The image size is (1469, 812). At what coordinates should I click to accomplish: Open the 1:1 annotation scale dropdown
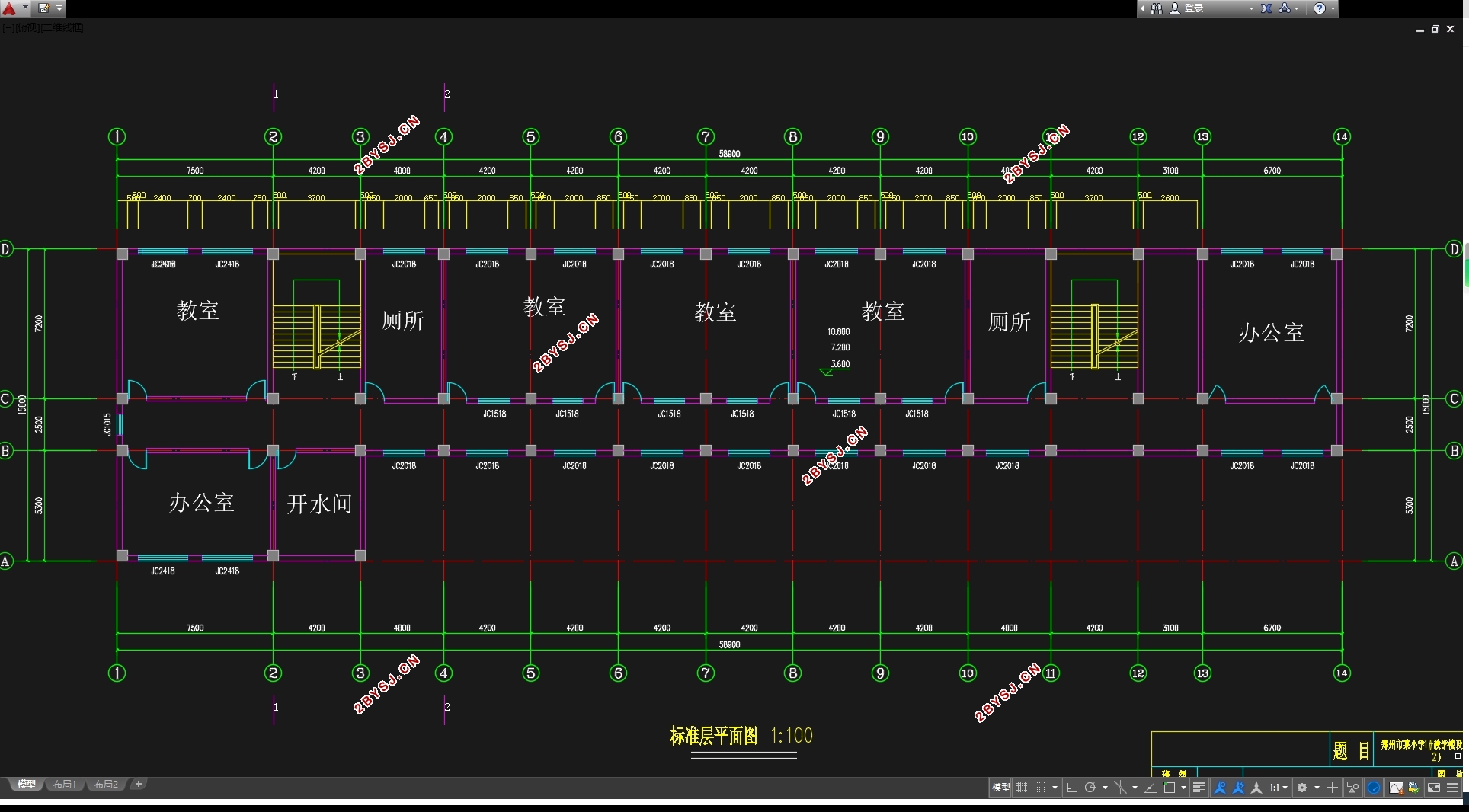point(1278,788)
